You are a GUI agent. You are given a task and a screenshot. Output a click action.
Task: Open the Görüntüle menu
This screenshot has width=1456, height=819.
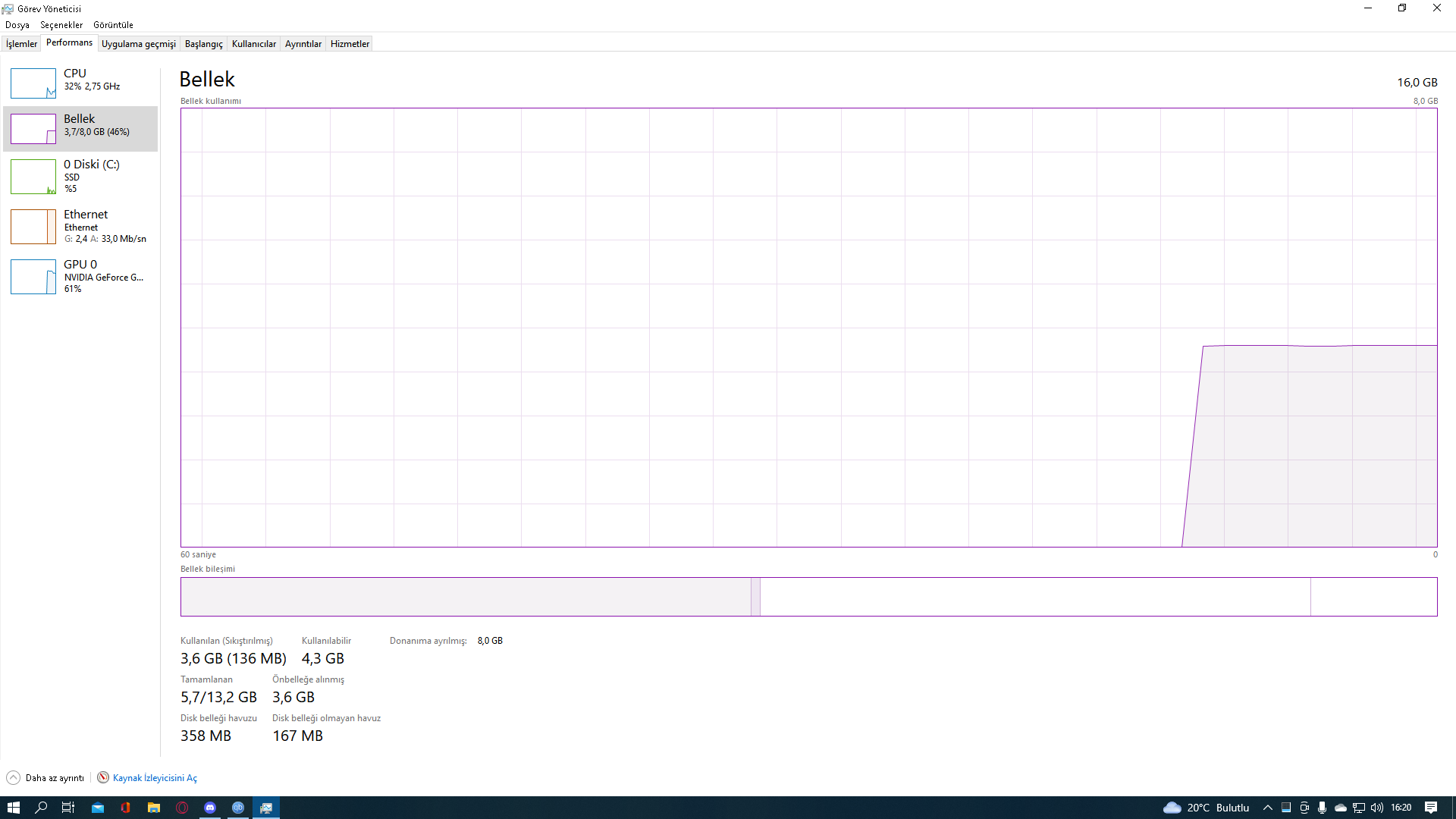pos(113,25)
